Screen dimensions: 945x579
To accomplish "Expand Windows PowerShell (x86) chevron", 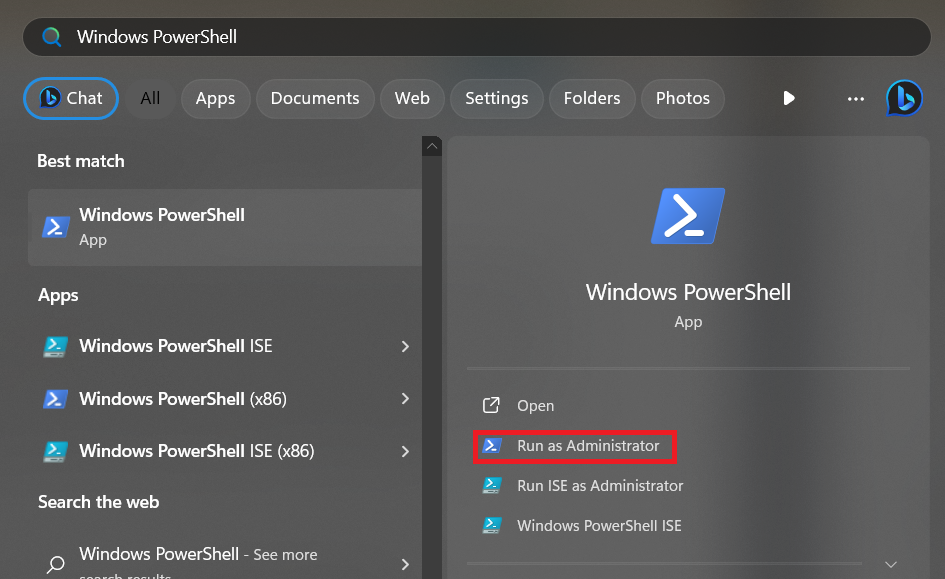I will pos(405,399).
